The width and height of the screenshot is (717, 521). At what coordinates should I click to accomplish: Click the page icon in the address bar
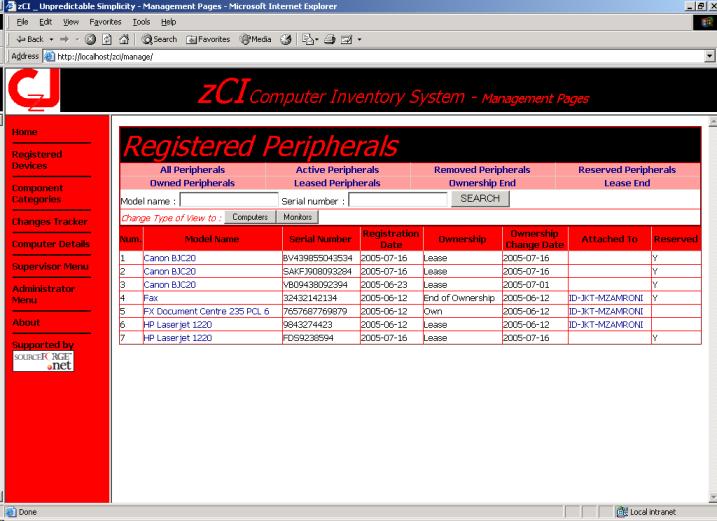point(49,56)
